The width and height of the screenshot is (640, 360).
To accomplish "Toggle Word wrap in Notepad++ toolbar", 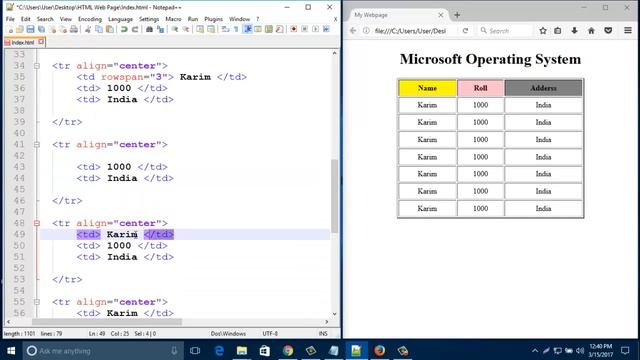I will tap(225, 29).
